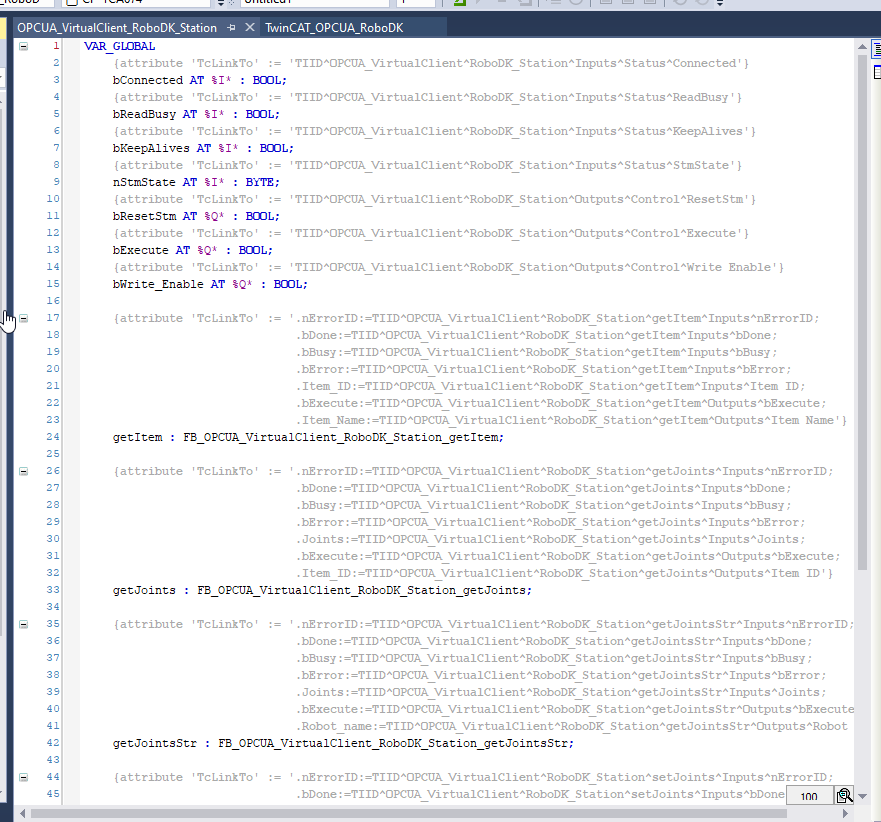Click line number 43 in the gutter

coord(53,760)
